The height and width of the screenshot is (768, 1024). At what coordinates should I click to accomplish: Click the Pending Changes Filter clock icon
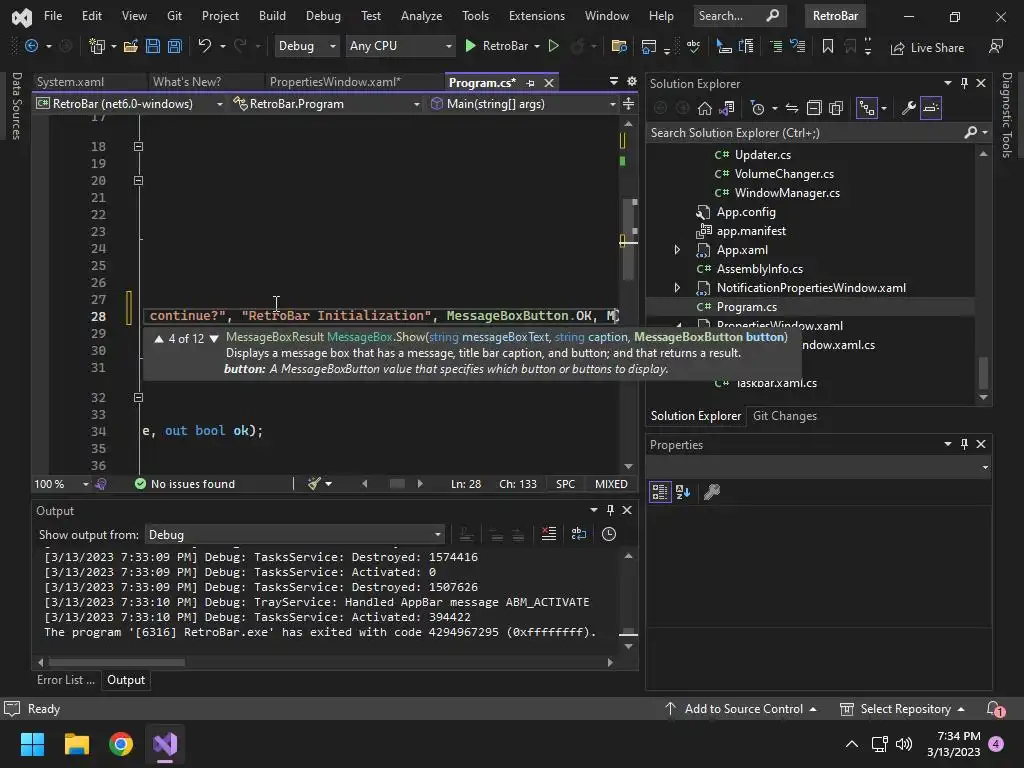(758, 108)
